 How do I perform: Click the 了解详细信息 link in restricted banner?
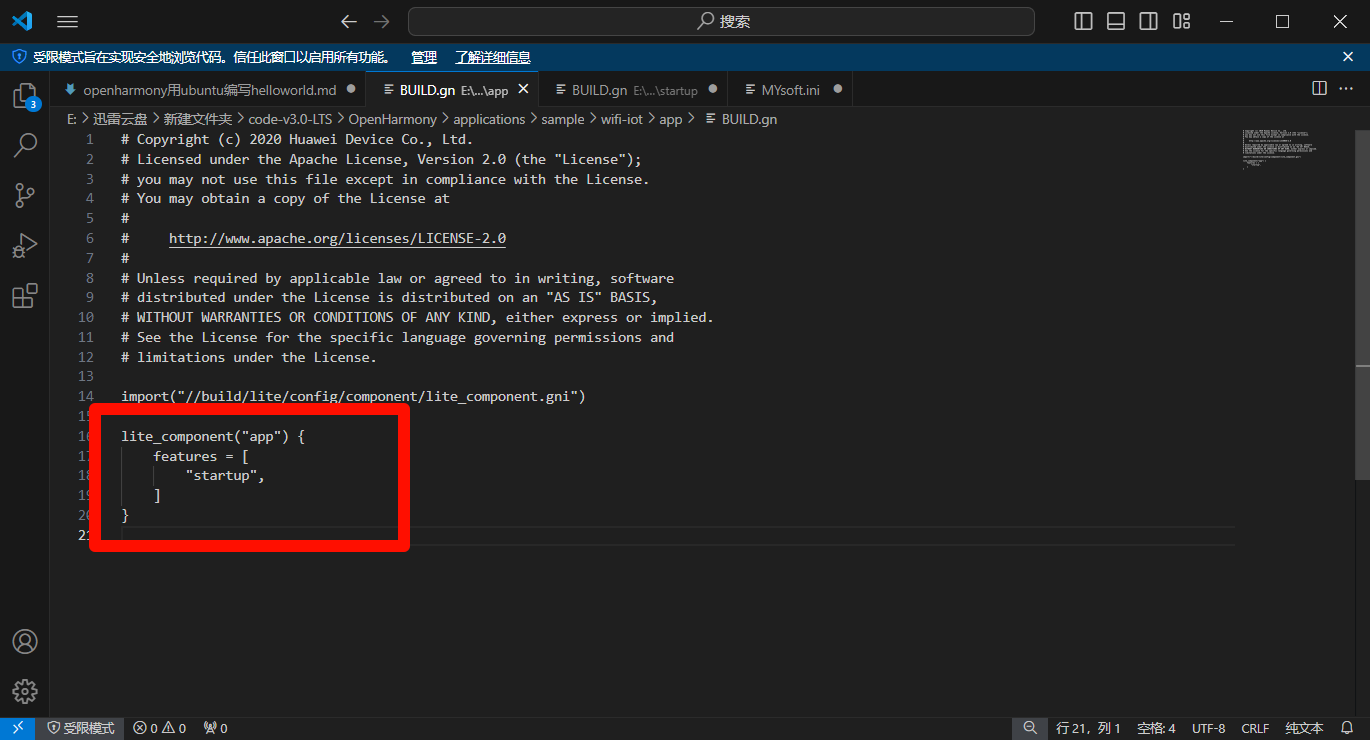tap(492, 57)
